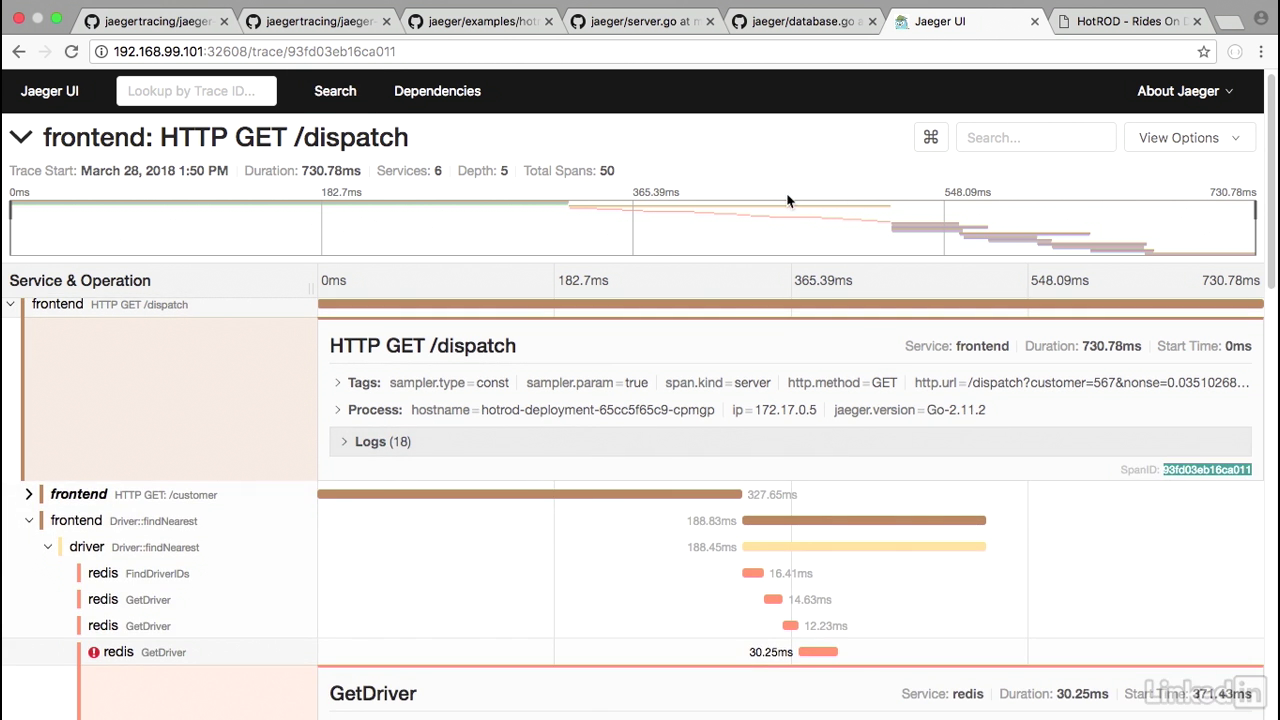Click the GetDriver detail heading

tap(373, 693)
